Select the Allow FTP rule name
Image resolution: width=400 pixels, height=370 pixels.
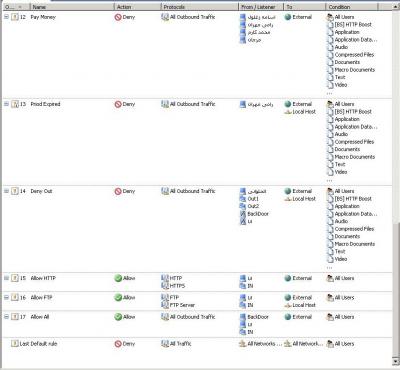pyautogui.click(x=41, y=298)
